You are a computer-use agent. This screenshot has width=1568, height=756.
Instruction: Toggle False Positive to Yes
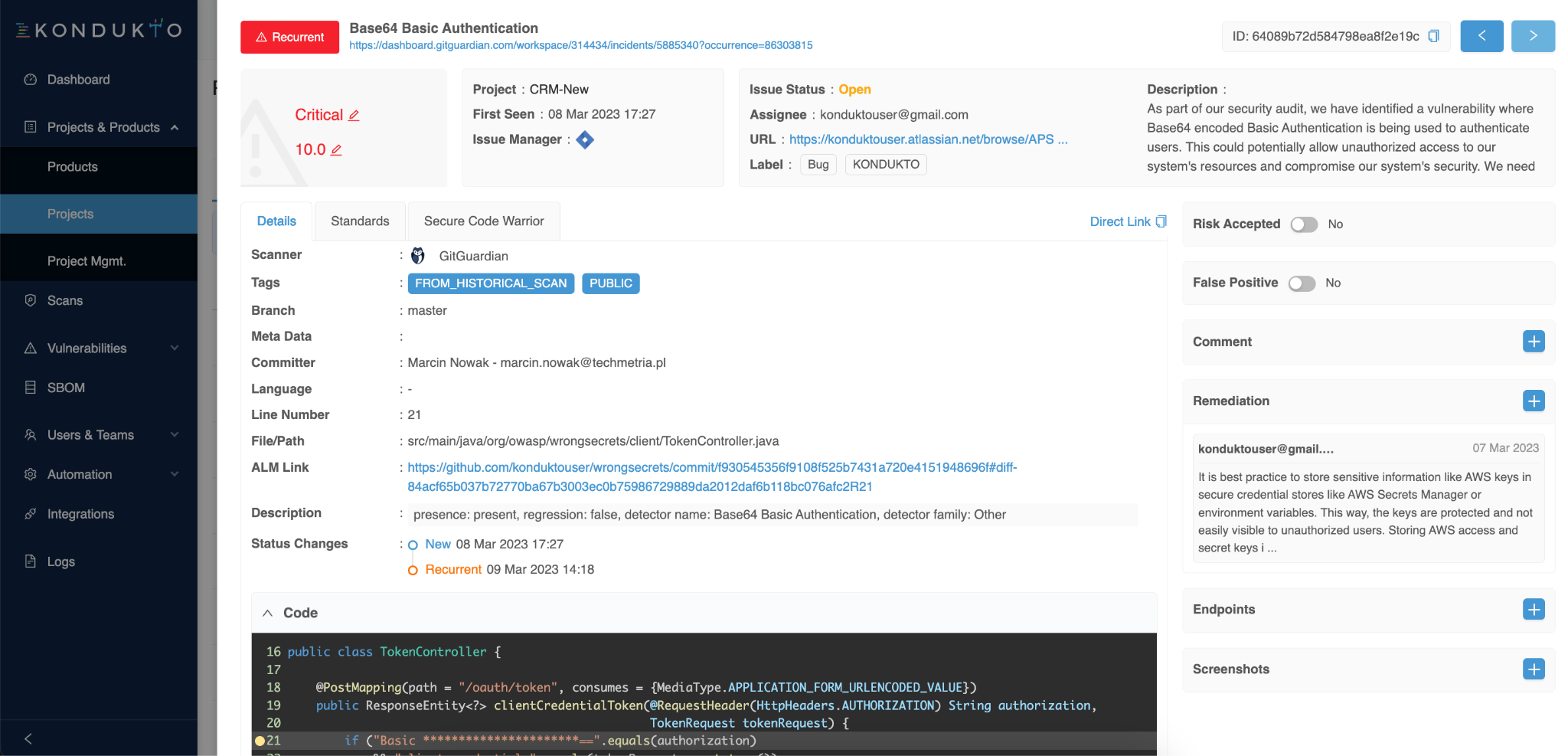click(1302, 283)
